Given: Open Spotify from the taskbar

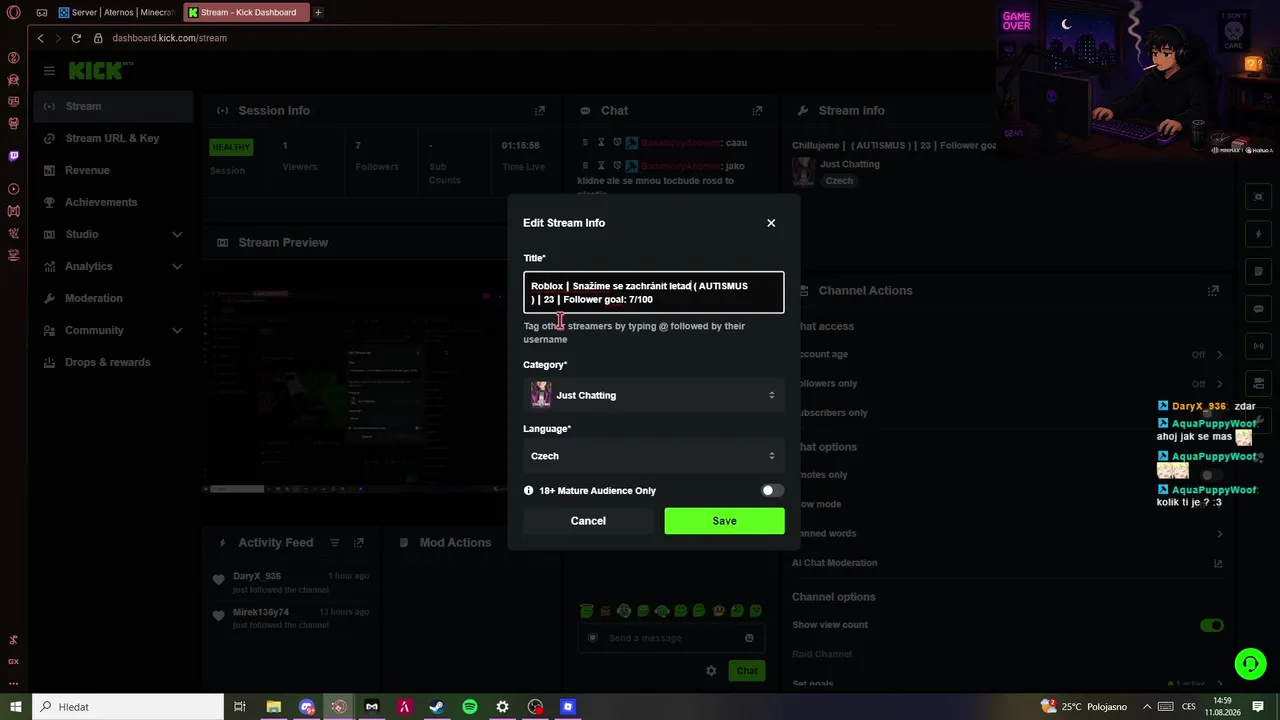Looking at the screenshot, I should pyautogui.click(x=470, y=707).
